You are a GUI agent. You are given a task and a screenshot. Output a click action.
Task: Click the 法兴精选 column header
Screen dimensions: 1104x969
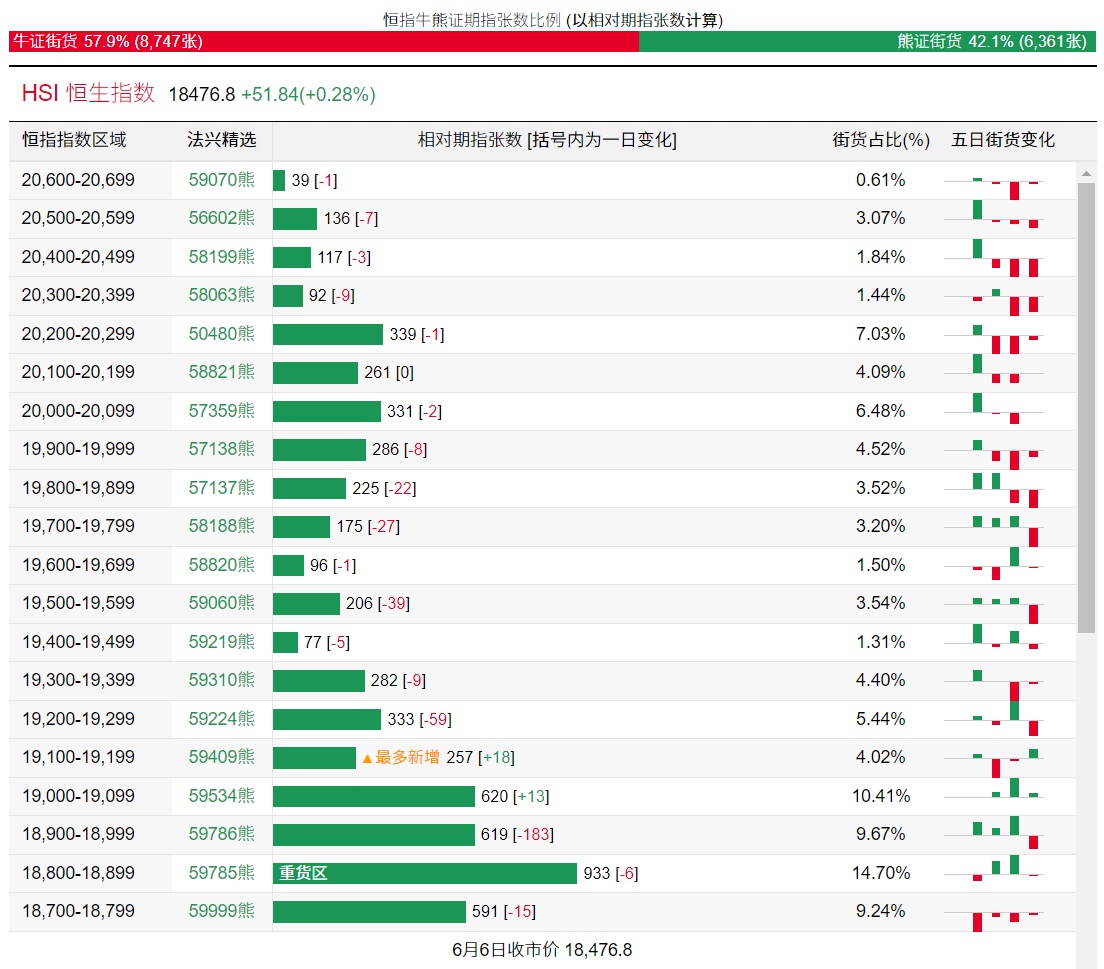[221, 140]
